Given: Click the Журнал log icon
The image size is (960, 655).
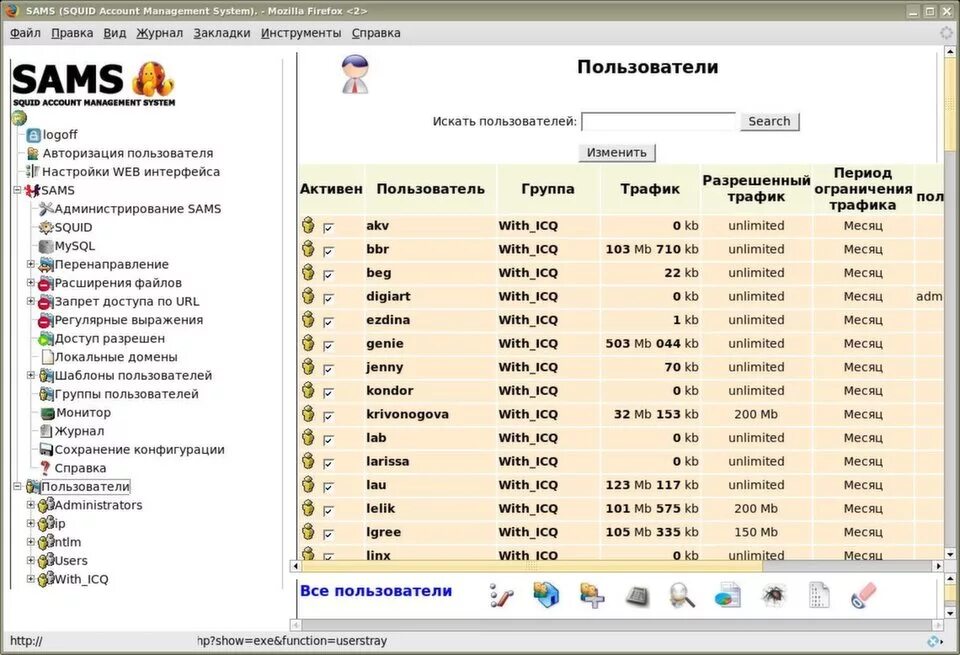Looking at the screenshot, I should [x=46, y=431].
